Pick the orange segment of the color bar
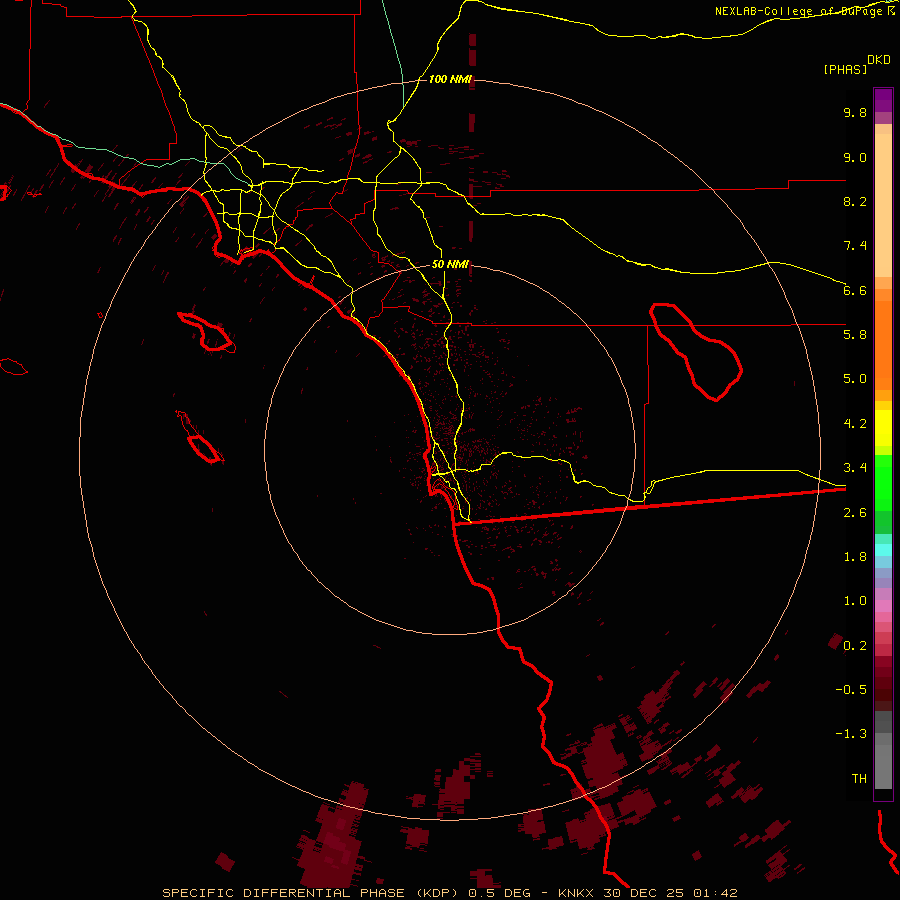The width and height of the screenshot is (900, 900). 883,346
